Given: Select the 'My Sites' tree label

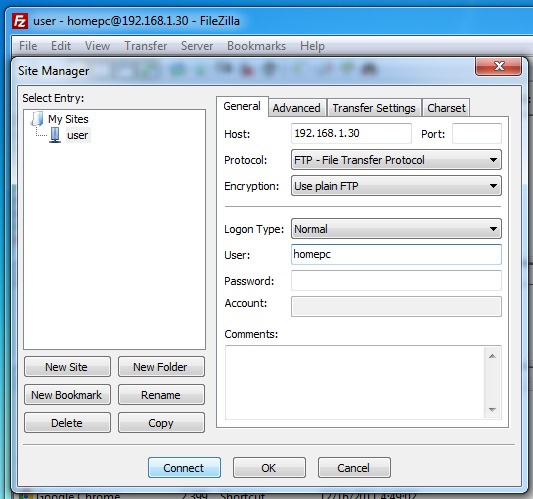Looking at the screenshot, I should 68,119.
